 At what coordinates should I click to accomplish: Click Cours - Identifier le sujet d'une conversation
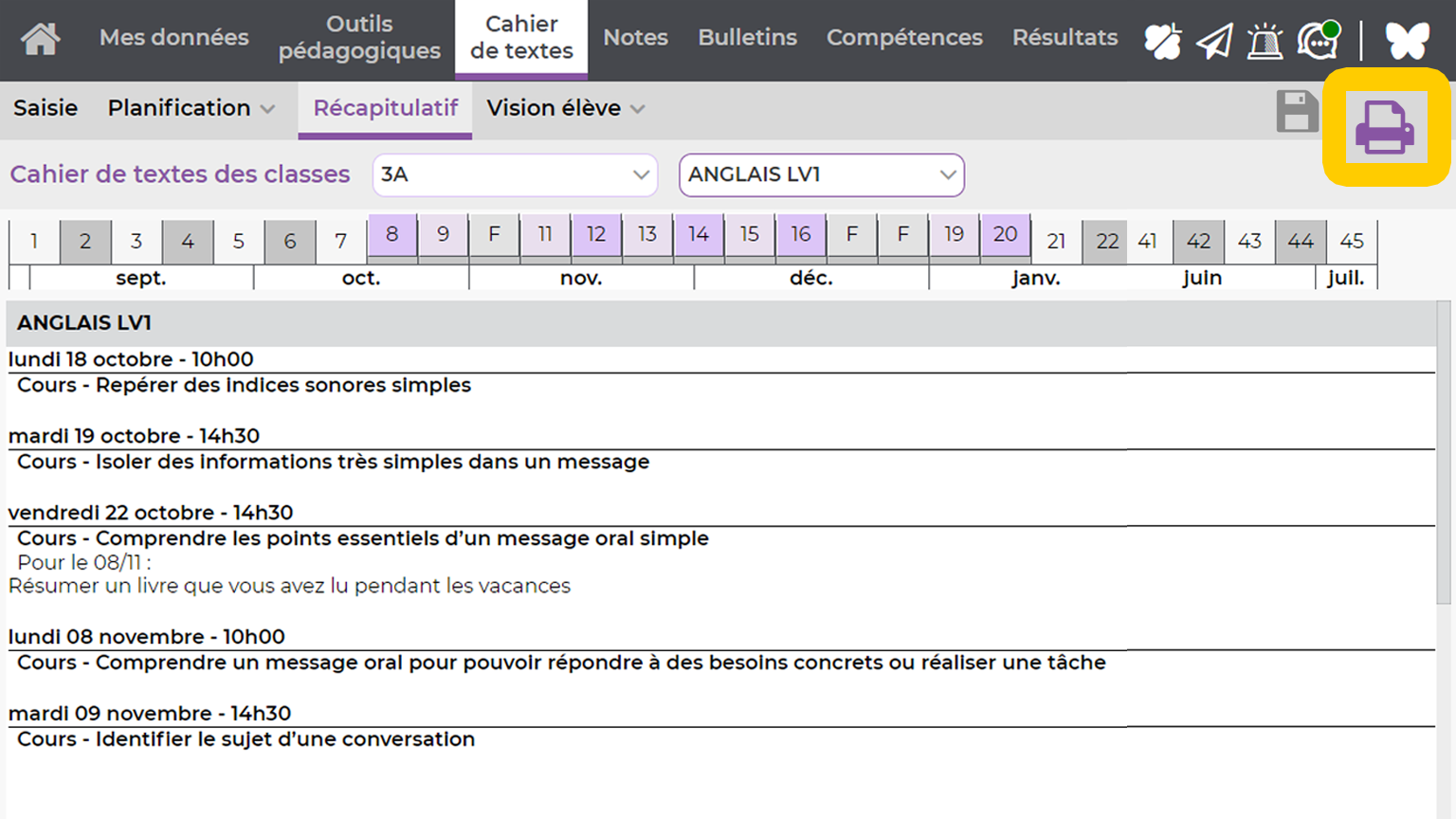click(x=246, y=739)
